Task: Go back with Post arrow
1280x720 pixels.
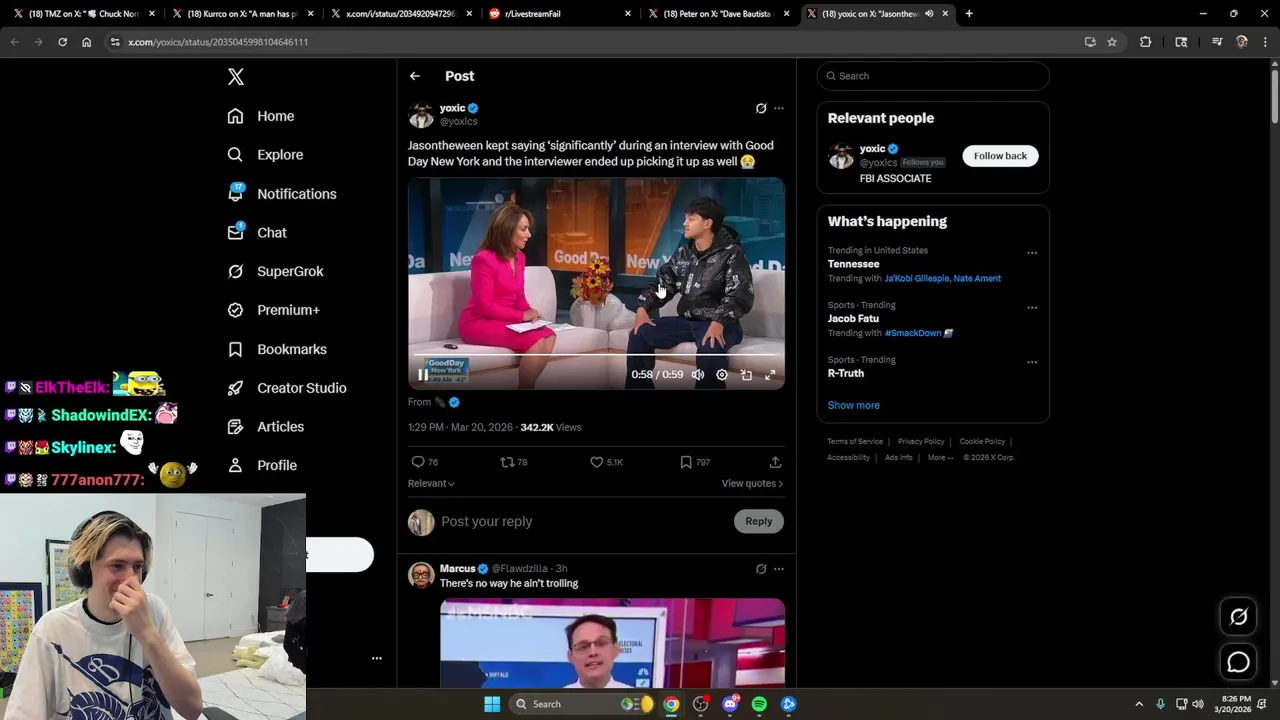Action: click(x=415, y=76)
